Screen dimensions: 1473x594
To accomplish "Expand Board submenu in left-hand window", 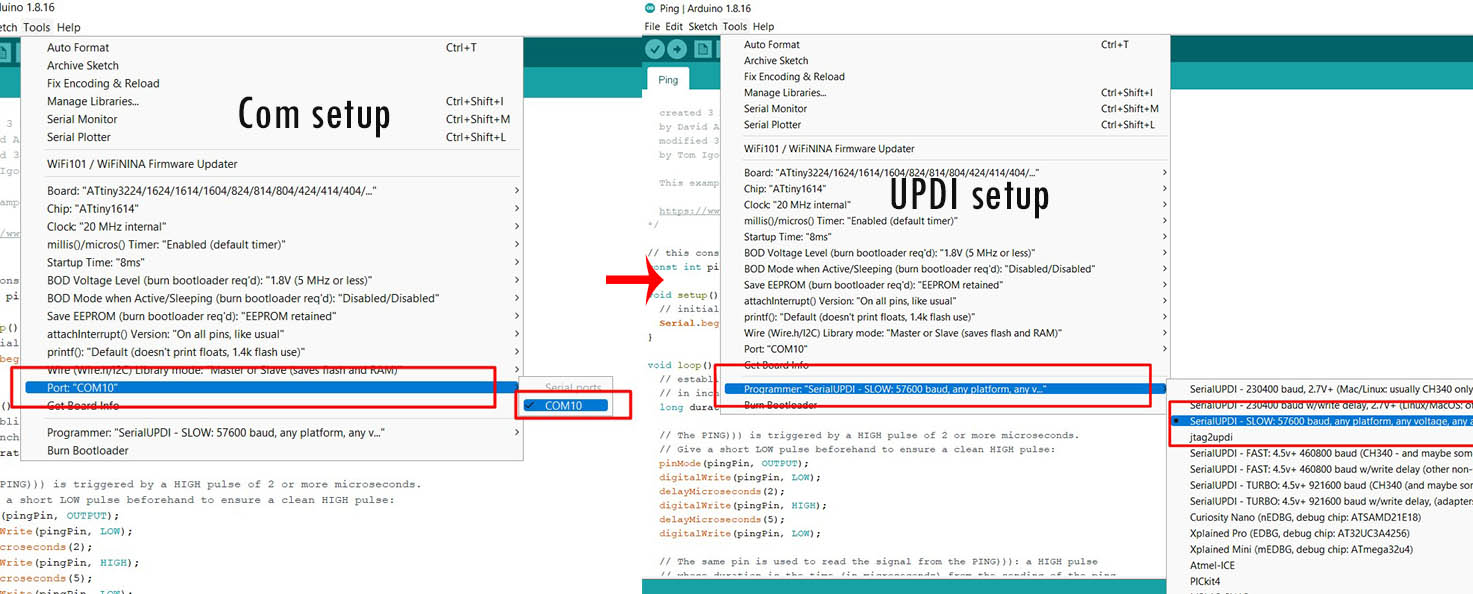I will point(271,190).
